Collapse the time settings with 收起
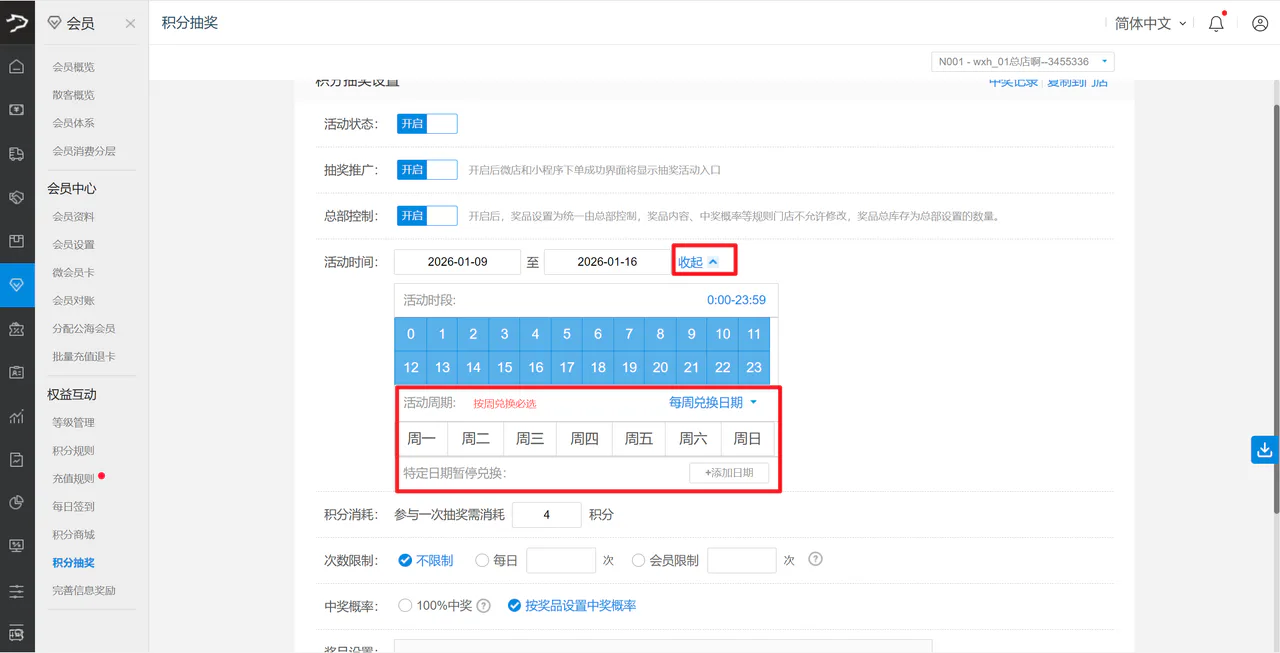Viewport: 1280px width, 653px height. click(698, 262)
